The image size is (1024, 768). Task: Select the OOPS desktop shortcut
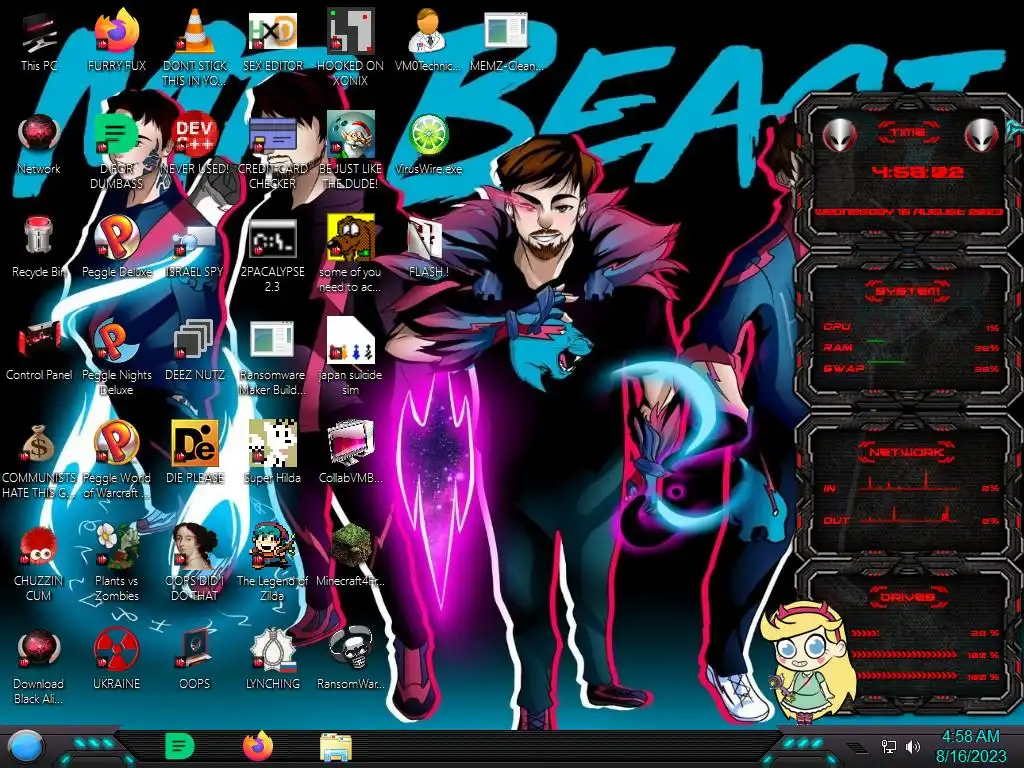coord(195,649)
